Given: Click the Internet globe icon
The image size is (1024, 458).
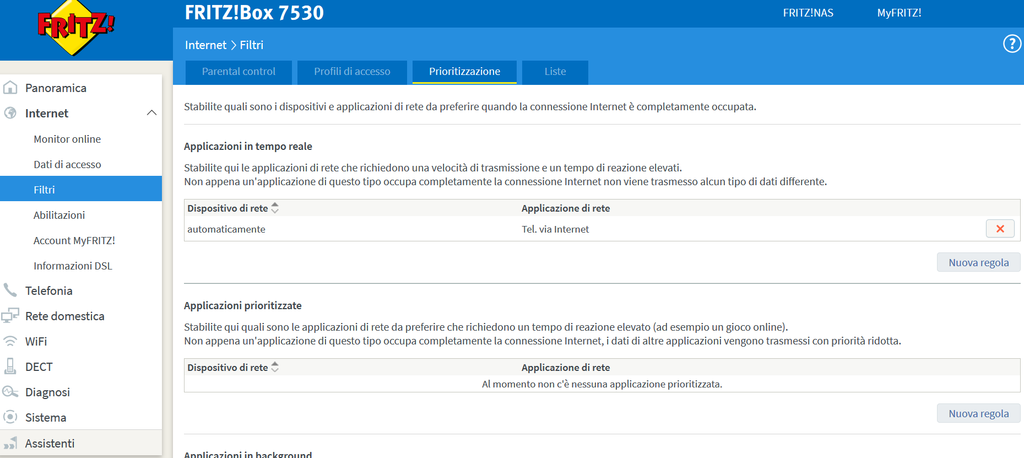Looking at the screenshot, I should click(10, 113).
